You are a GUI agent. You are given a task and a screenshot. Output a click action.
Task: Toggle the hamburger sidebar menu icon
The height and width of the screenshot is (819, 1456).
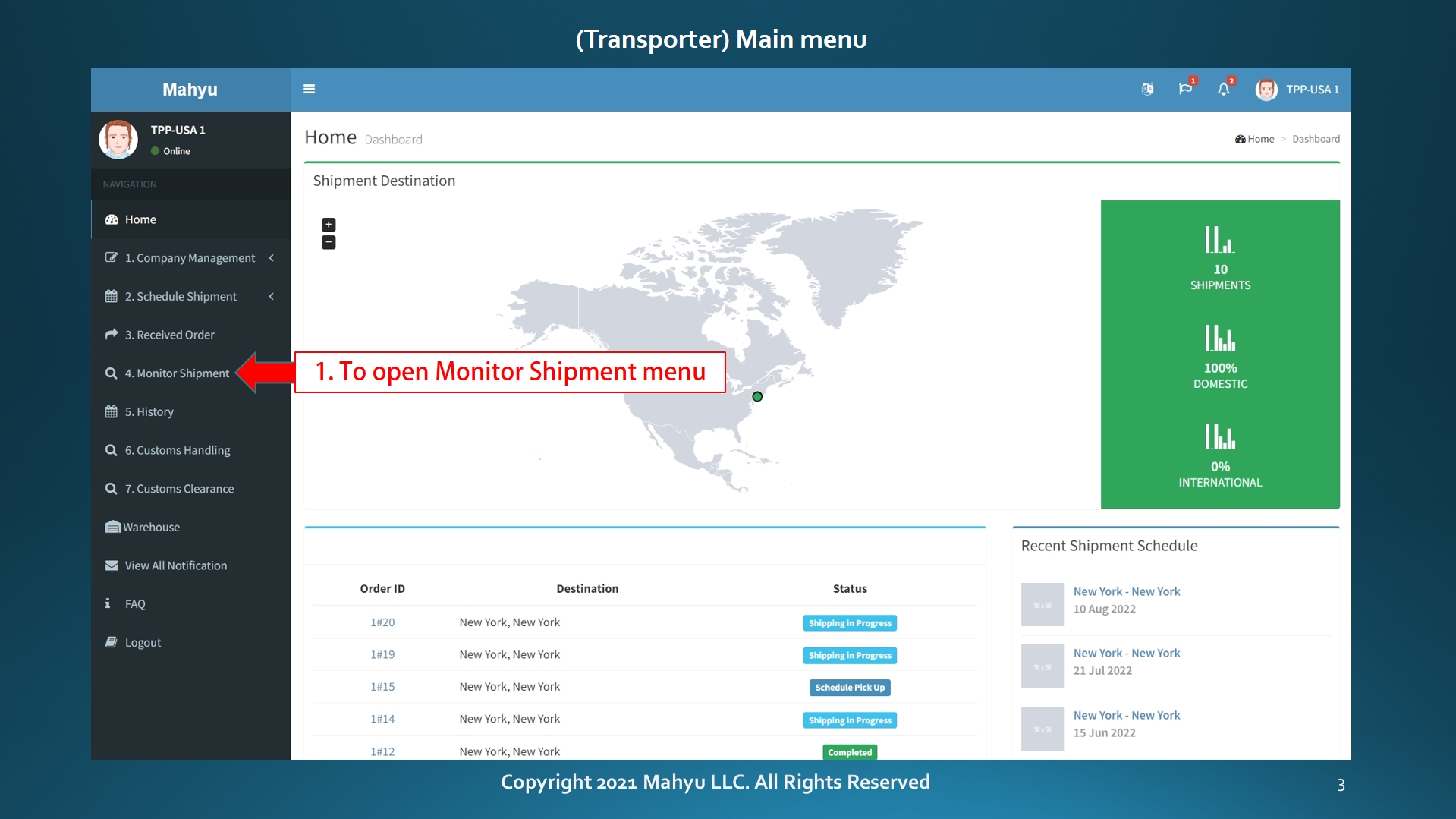coord(309,89)
